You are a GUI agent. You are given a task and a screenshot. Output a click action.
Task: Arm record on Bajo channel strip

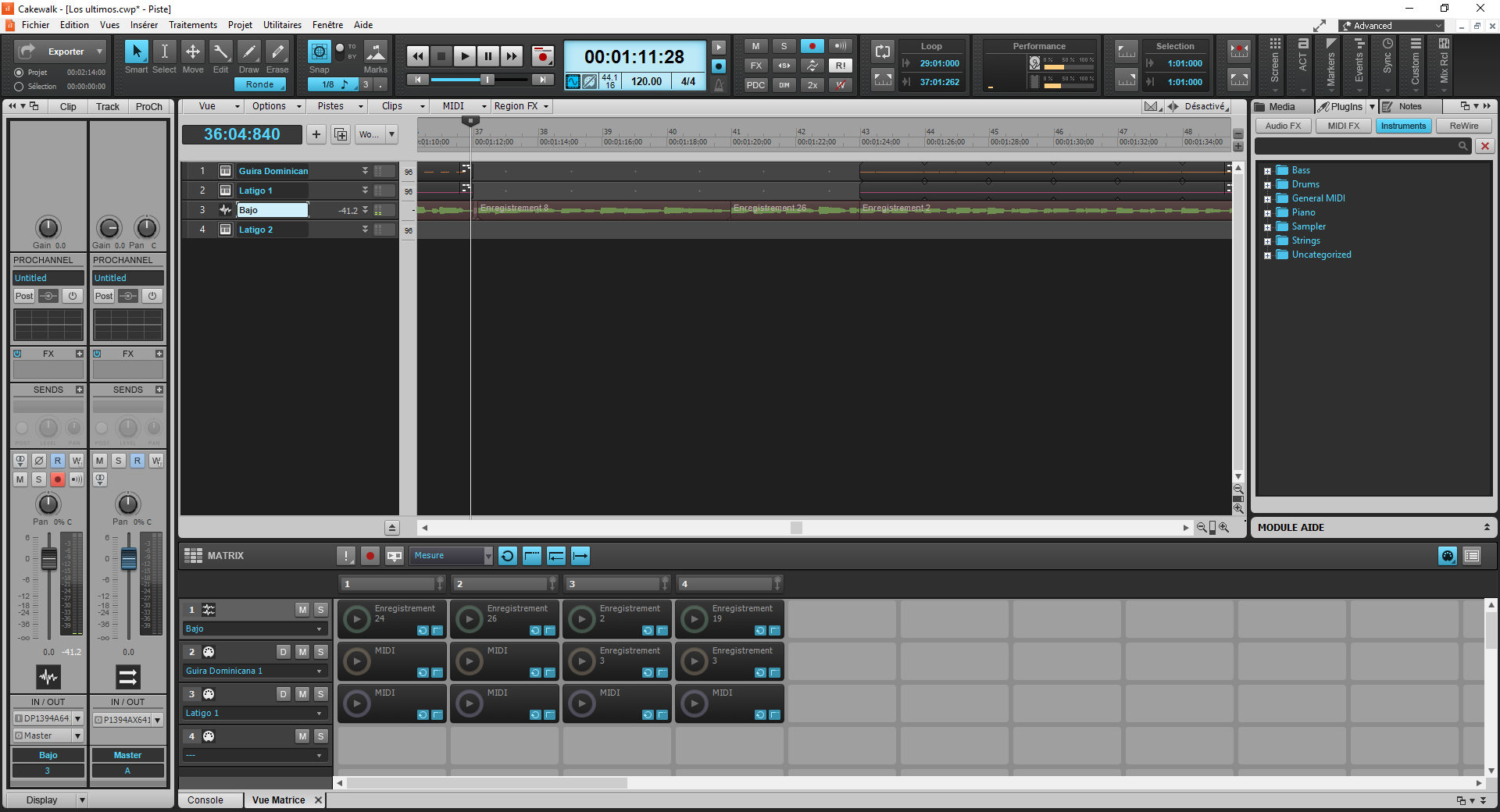click(58, 479)
